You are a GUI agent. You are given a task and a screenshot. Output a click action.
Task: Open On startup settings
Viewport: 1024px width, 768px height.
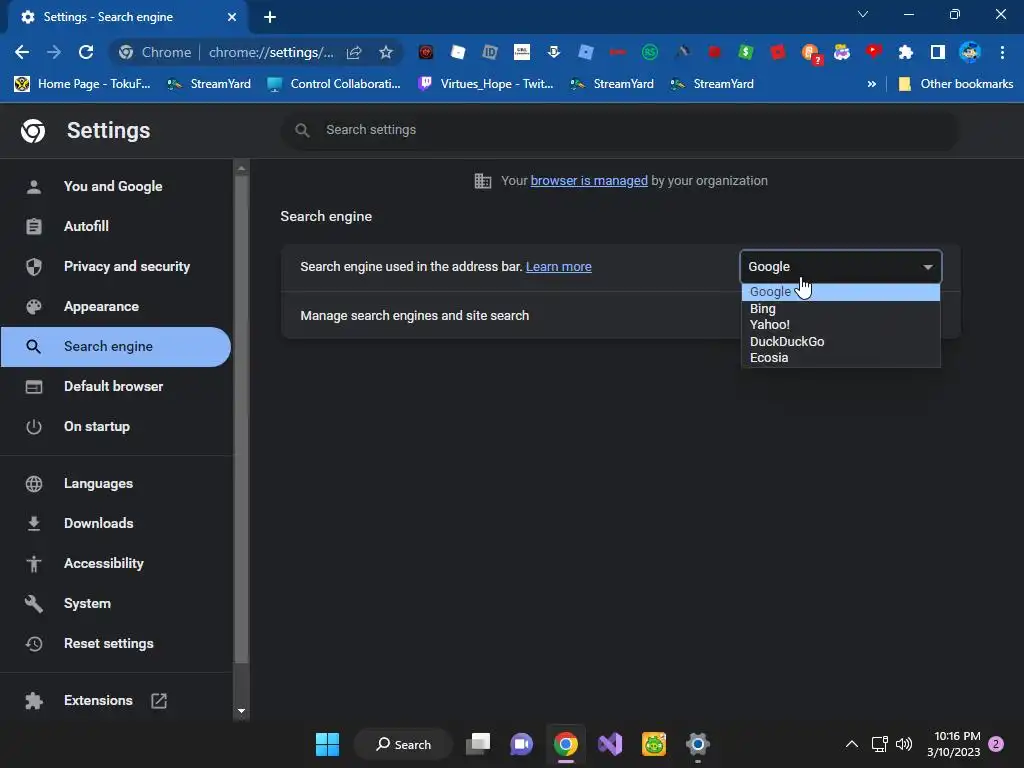pyautogui.click(x=116, y=426)
